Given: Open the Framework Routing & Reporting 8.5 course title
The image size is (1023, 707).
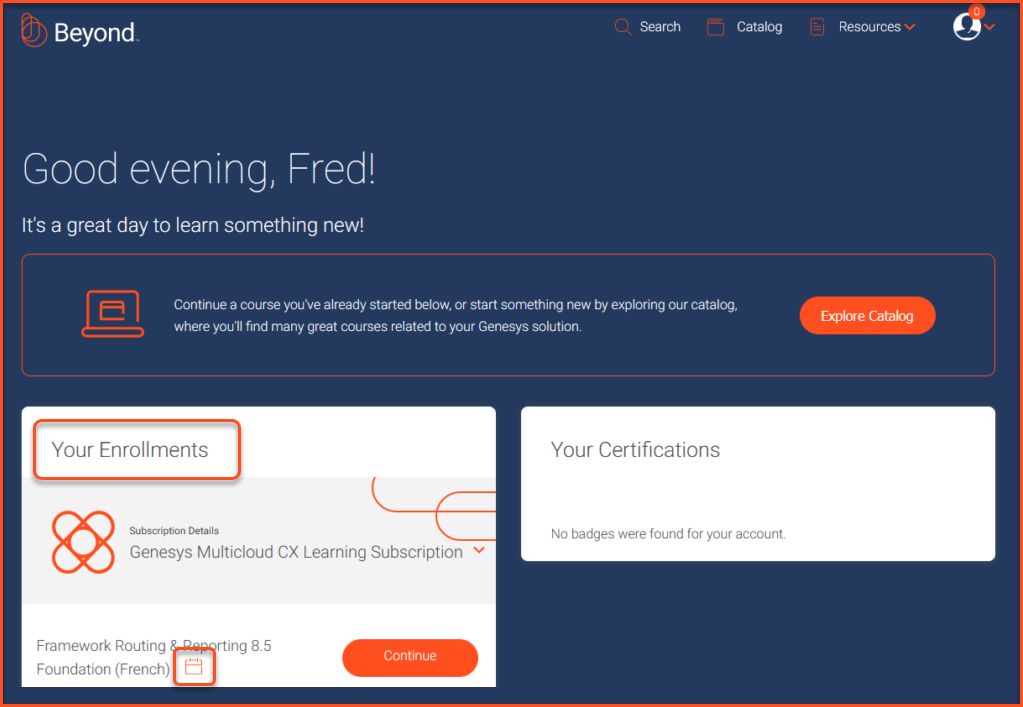Looking at the screenshot, I should click(153, 647).
